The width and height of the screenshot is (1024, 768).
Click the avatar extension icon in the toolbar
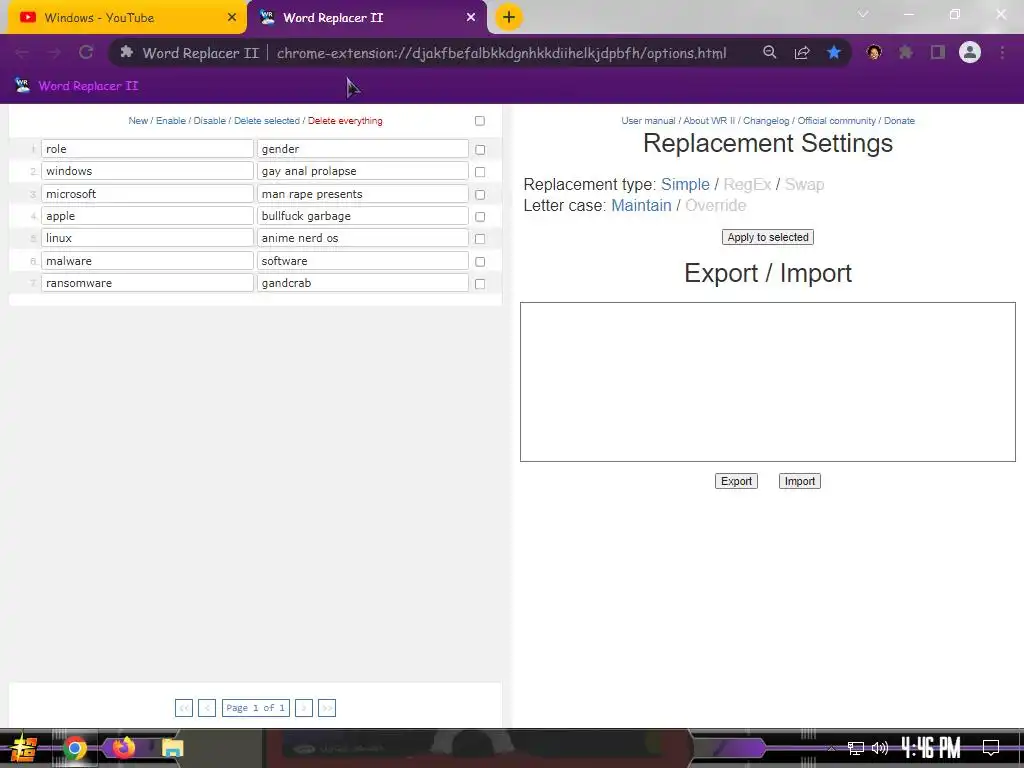[x=874, y=52]
